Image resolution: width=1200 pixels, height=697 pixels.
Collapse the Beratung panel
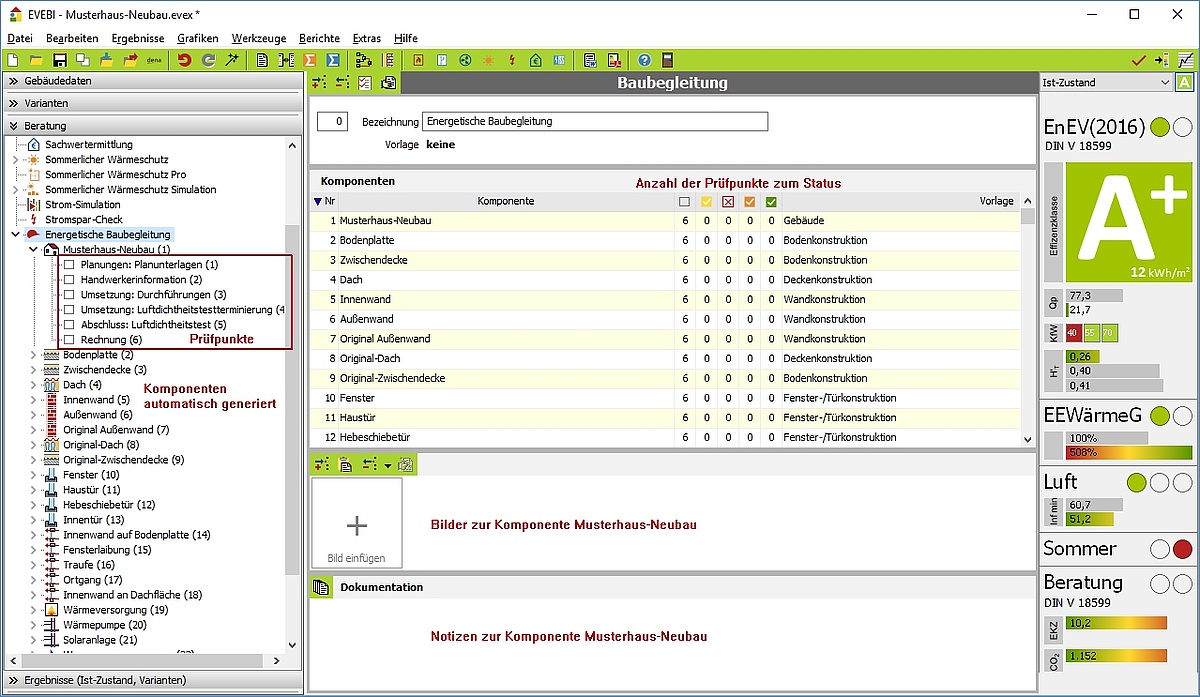pos(151,126)
